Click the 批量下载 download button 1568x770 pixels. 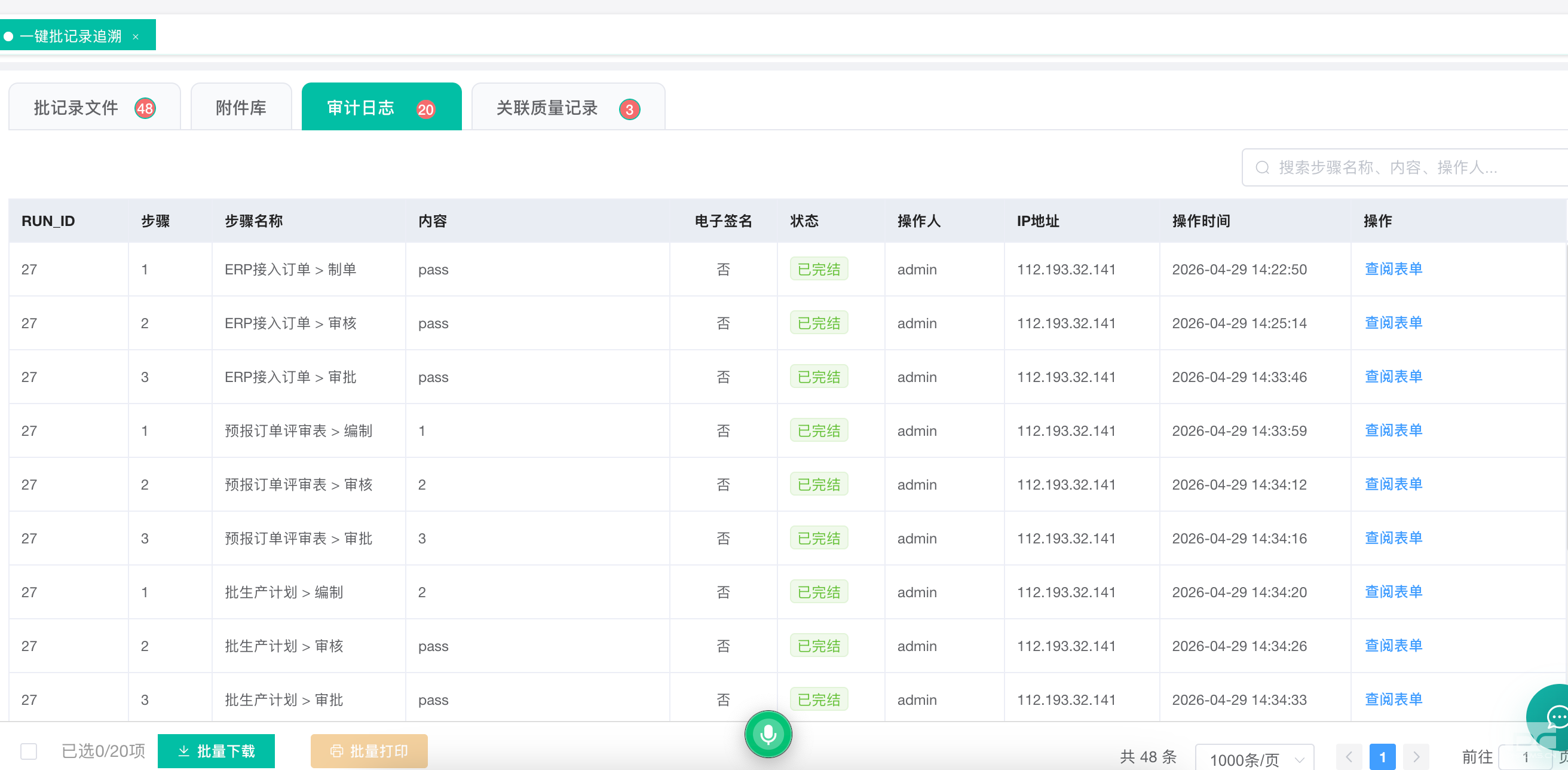click(216, 750)
